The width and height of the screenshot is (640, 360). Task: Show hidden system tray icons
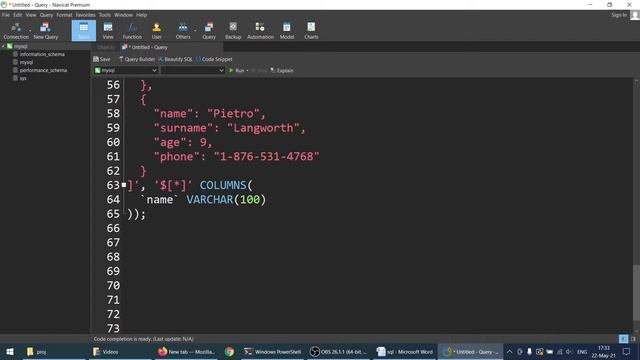click(x=509, y=351)
